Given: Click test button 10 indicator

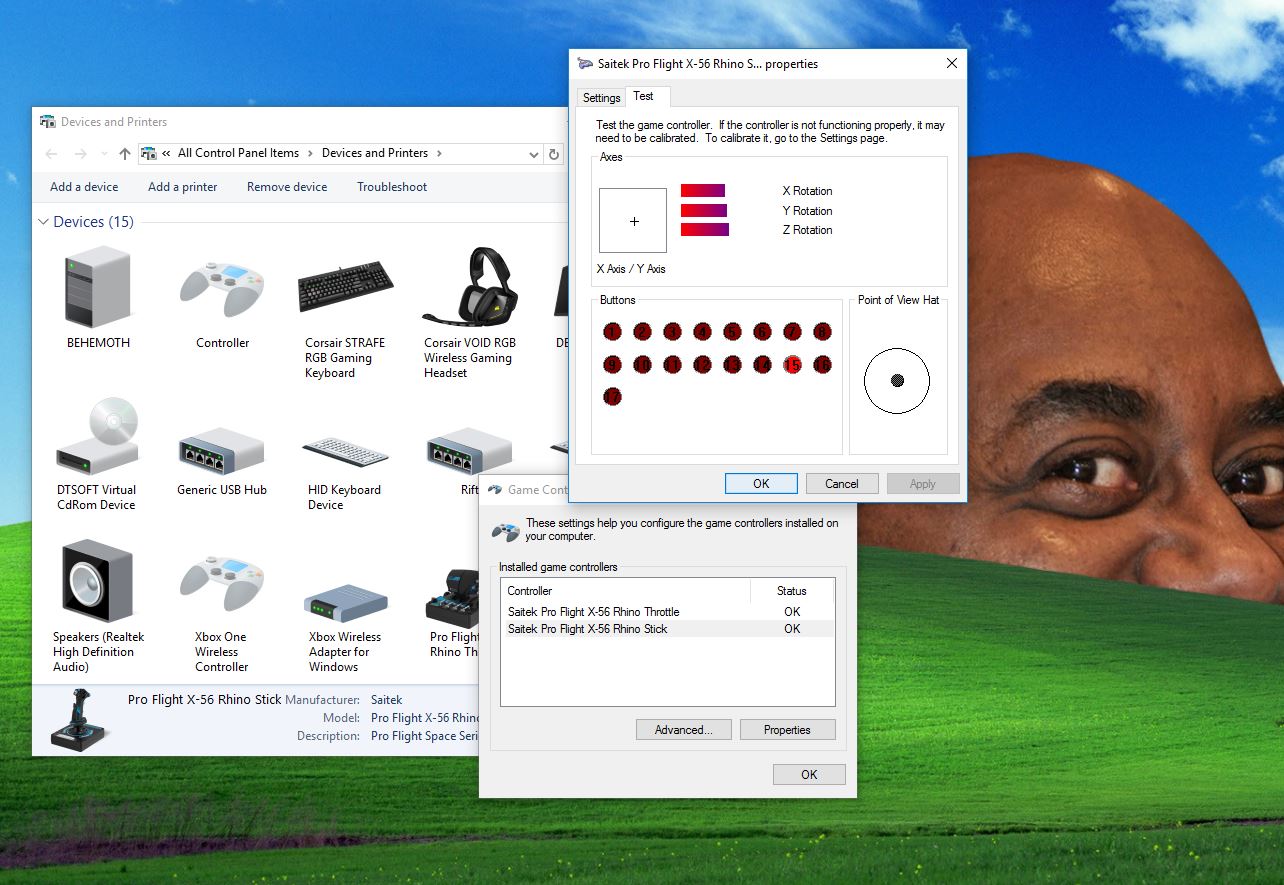Looking at the screenshot, I should tap(642, 365).
